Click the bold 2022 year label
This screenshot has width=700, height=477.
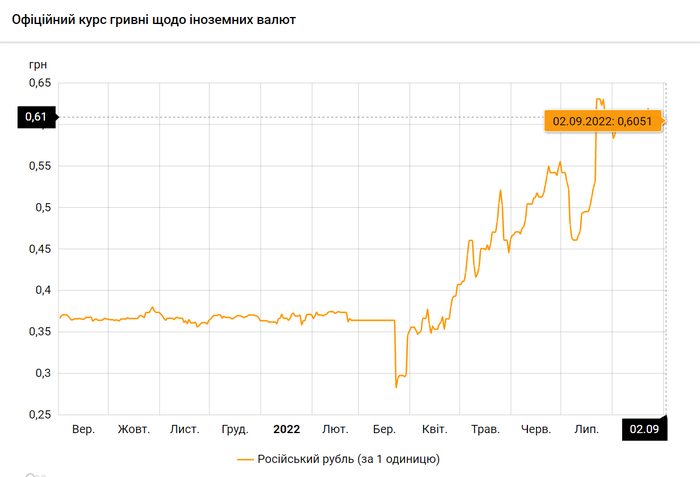pos(286,429)
